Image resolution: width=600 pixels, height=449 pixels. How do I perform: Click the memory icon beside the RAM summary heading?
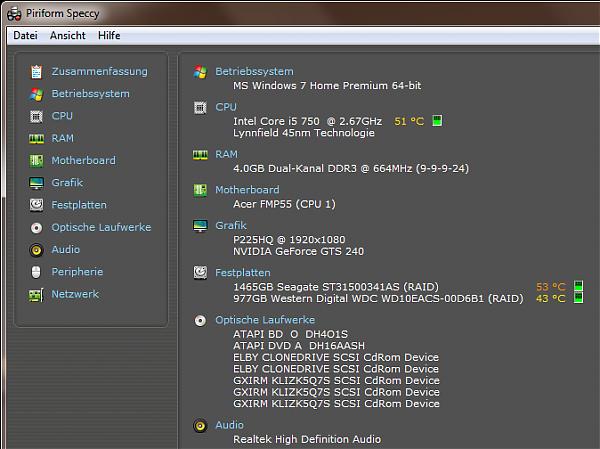(x=200, y=155)
